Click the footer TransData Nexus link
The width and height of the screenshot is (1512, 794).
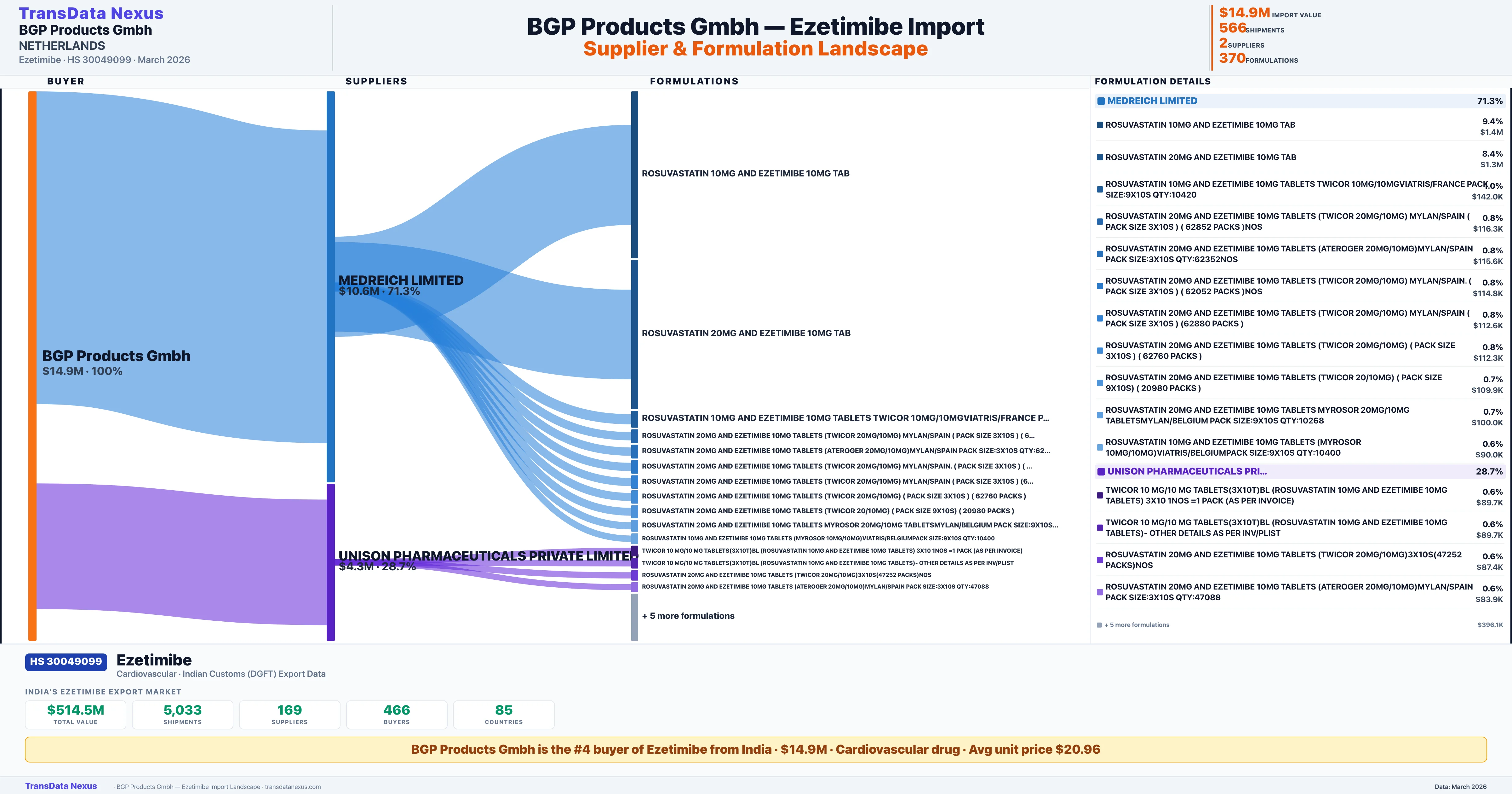(x=61, y=786)
